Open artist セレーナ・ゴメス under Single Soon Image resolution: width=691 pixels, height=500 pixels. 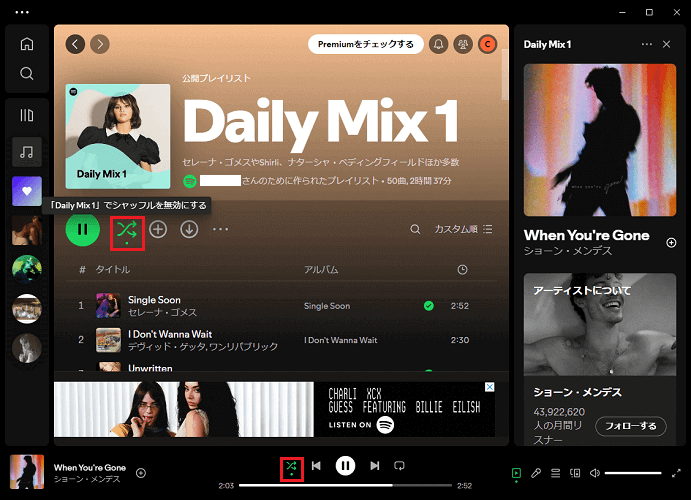[162, 312]
